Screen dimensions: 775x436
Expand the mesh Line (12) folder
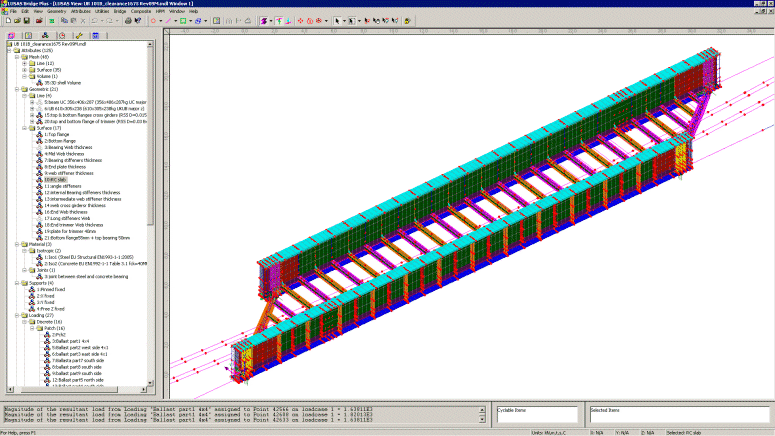[23, 63]
